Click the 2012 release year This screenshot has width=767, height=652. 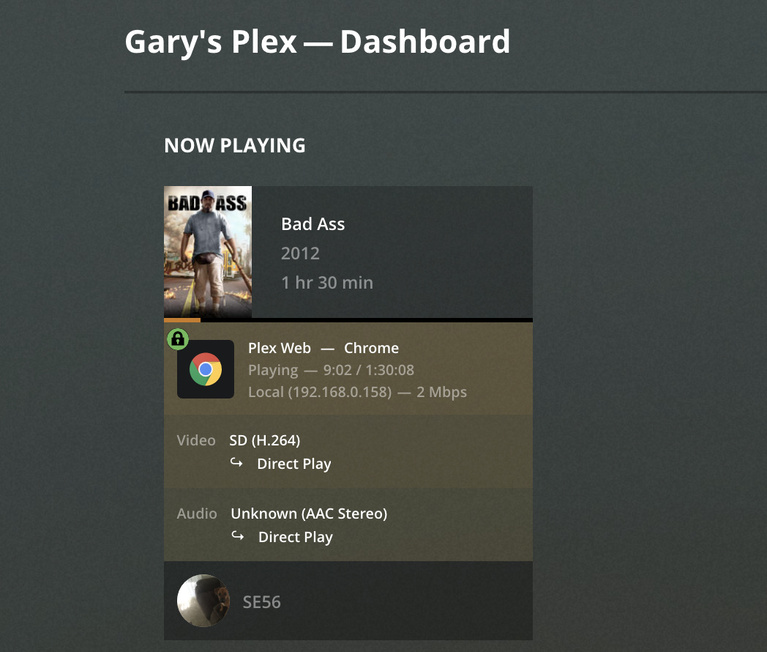(x=300, y=253)
